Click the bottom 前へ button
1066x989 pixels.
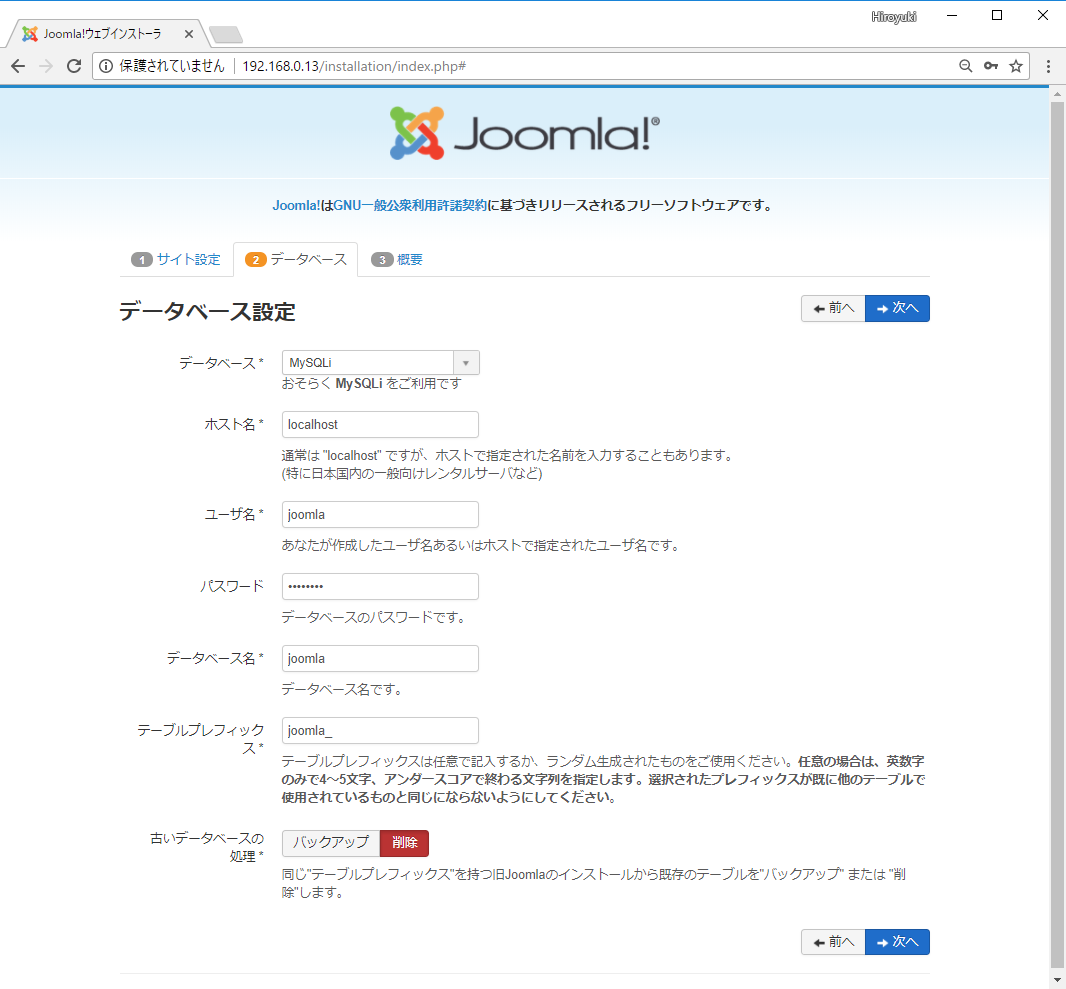(x=833, y=942)
